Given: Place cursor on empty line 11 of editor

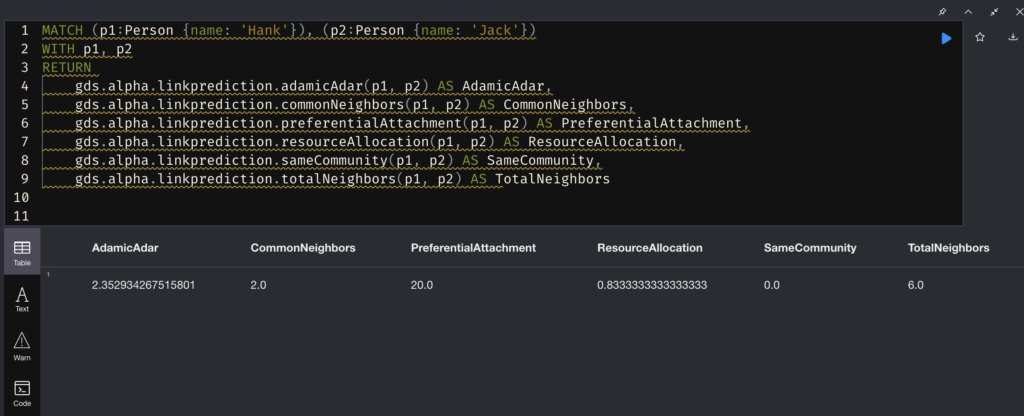Looking at the screenshot, I should pyautogui.click(x=300, y=216).
